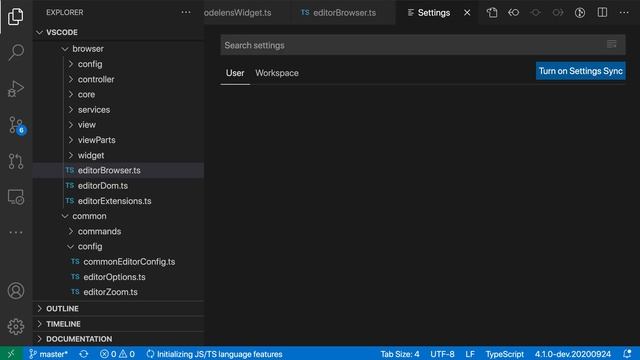The width and height of the screenshot is (640, 360).
Task: Open the Run and Debug view
Action: coord(16,89)
